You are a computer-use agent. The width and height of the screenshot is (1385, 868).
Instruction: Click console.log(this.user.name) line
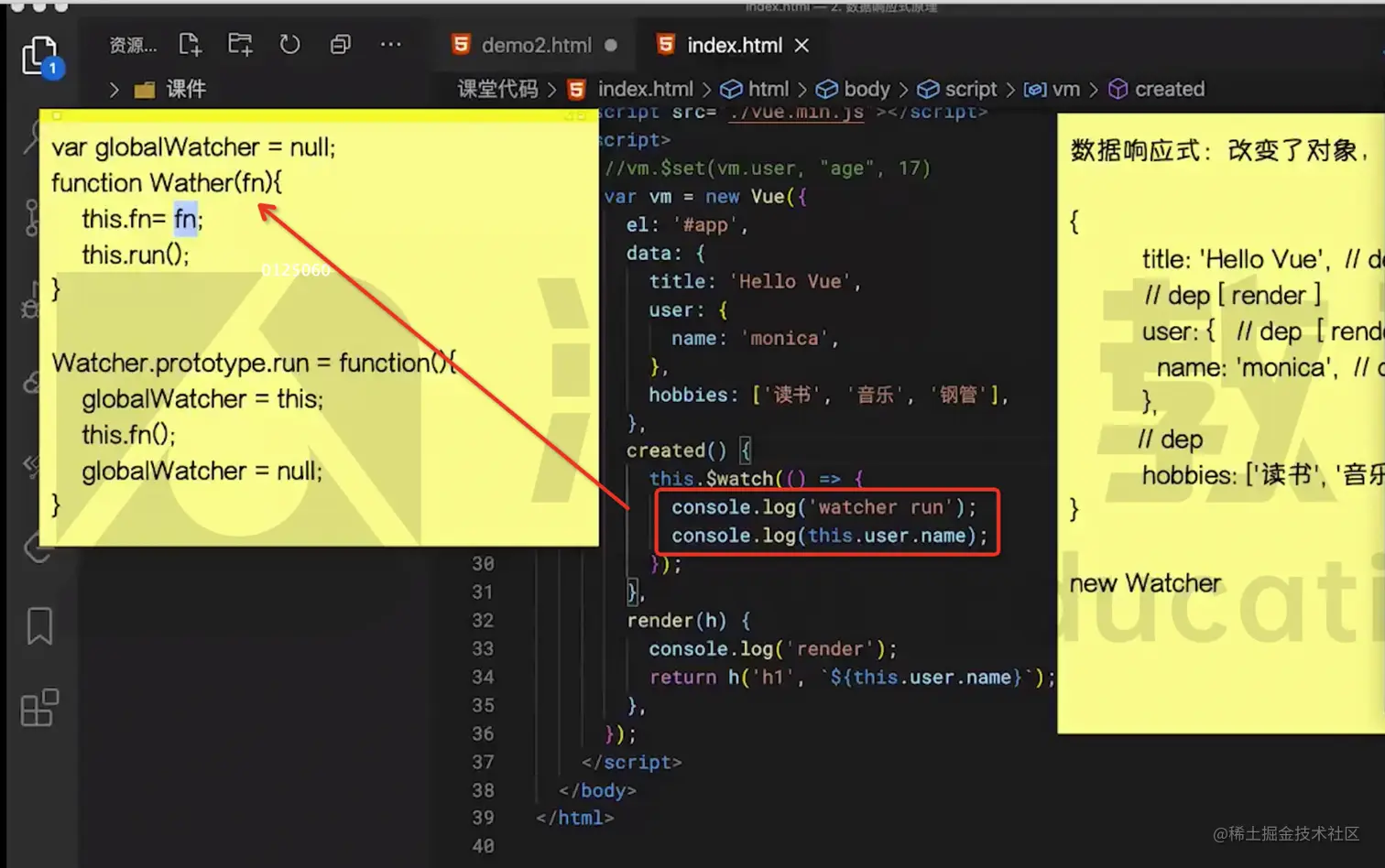tap(830, 536)
